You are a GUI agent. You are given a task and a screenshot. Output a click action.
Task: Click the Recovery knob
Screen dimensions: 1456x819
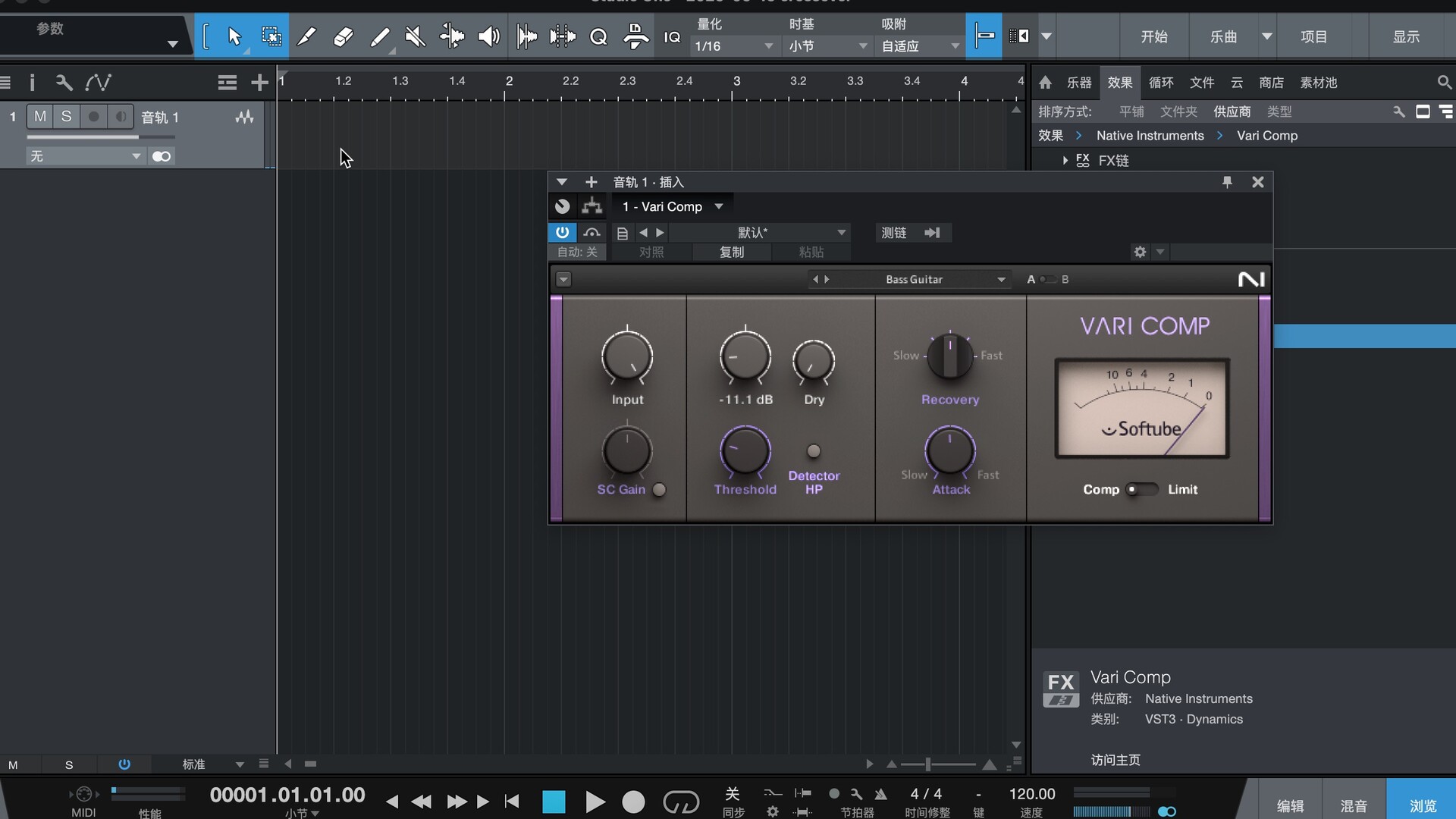949,355
